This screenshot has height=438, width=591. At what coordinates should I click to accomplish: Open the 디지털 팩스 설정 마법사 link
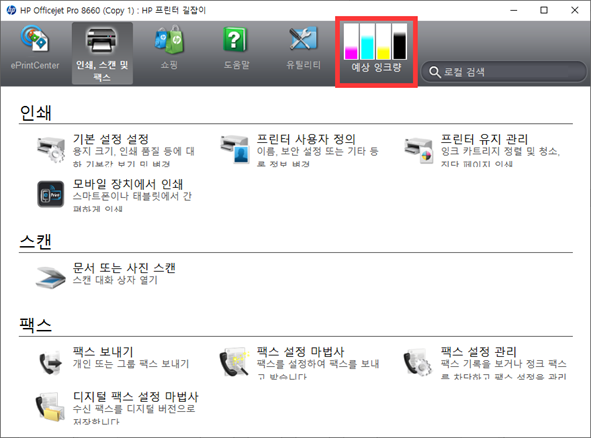[136, 397]
